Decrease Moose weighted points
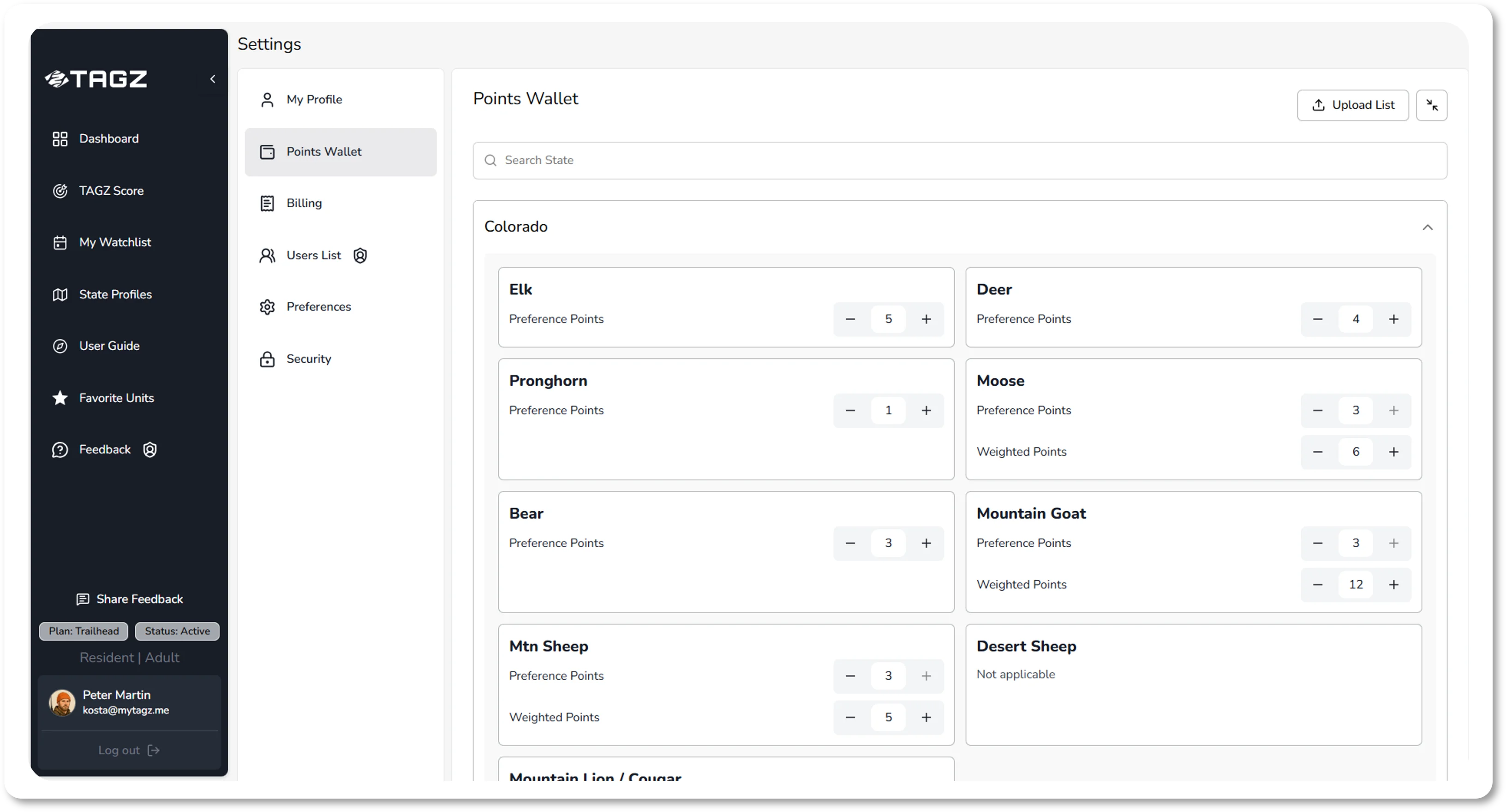The image size is (1506, 812). (x=1318, y=451)
